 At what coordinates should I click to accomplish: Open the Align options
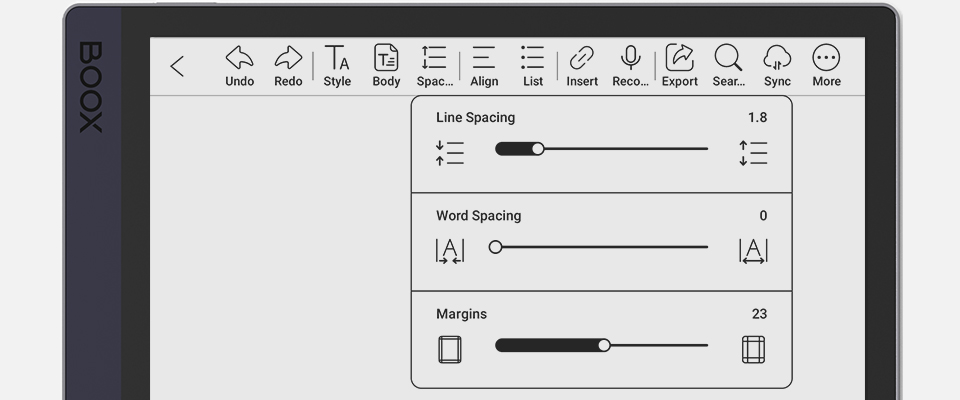coord(484,66)
